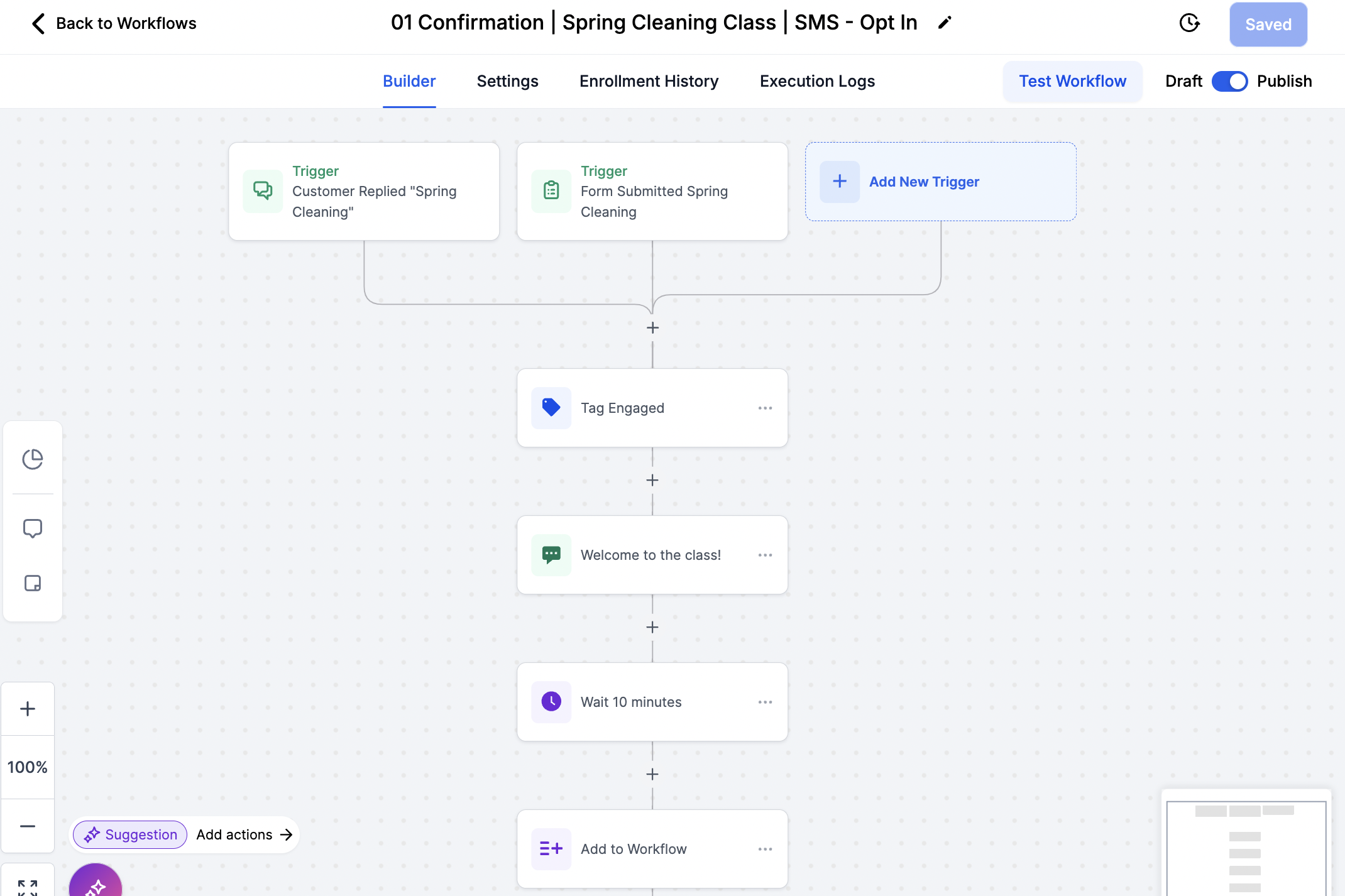The width and height of the screenshot is (1345, 896).
Task: Click the plus icon in Add New Trigger
Action: click(x=840, y=182)
